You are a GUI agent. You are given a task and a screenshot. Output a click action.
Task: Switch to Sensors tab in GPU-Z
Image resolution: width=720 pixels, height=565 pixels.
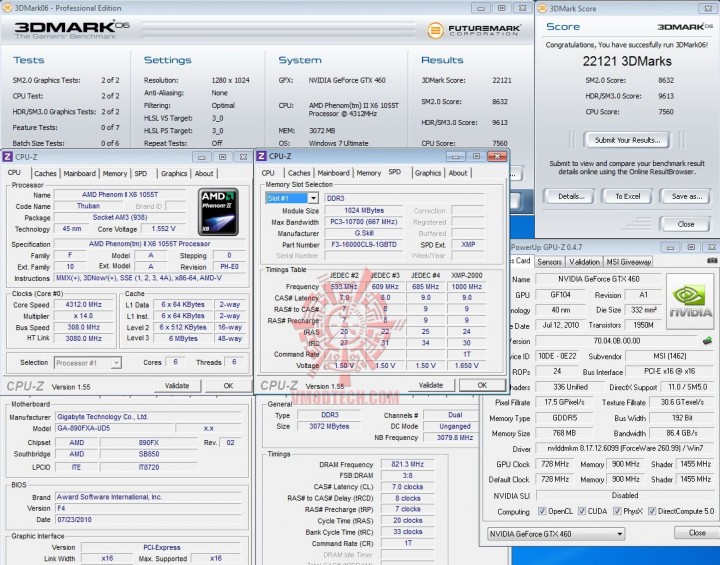(549, 261)
